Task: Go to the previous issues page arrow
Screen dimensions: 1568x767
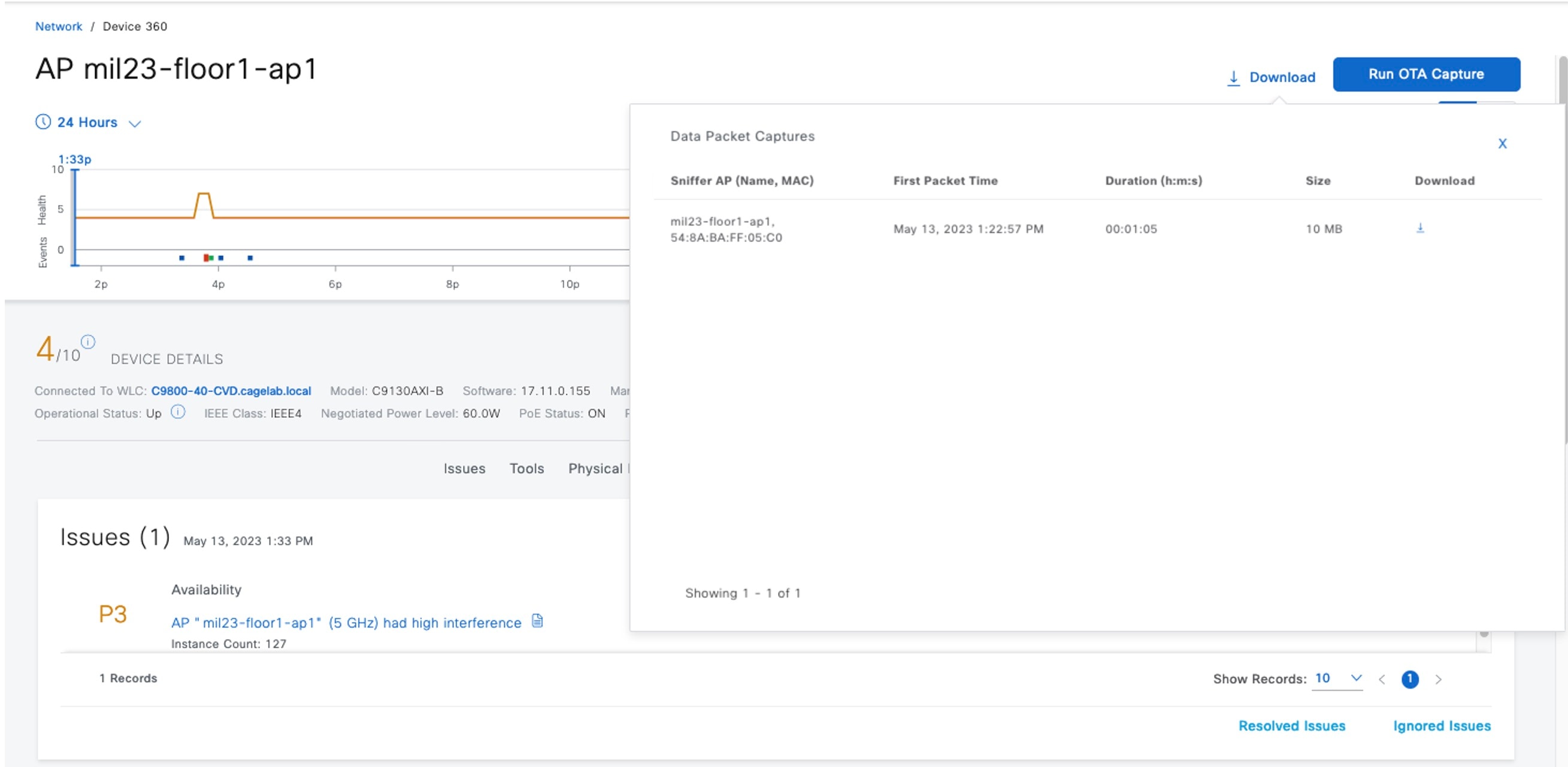Action: [1382, 680]
